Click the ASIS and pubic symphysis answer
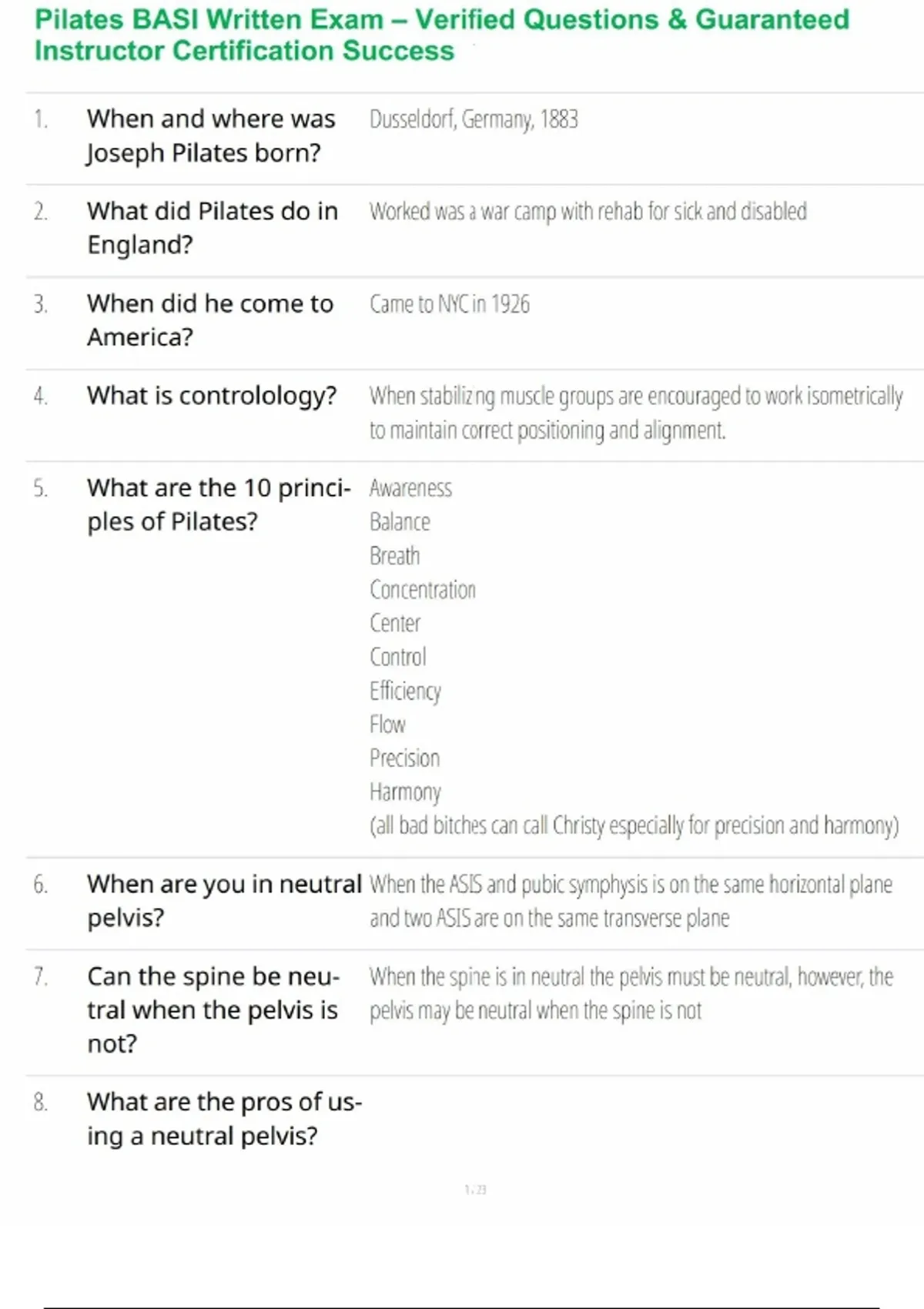 [x=630, y=901]
